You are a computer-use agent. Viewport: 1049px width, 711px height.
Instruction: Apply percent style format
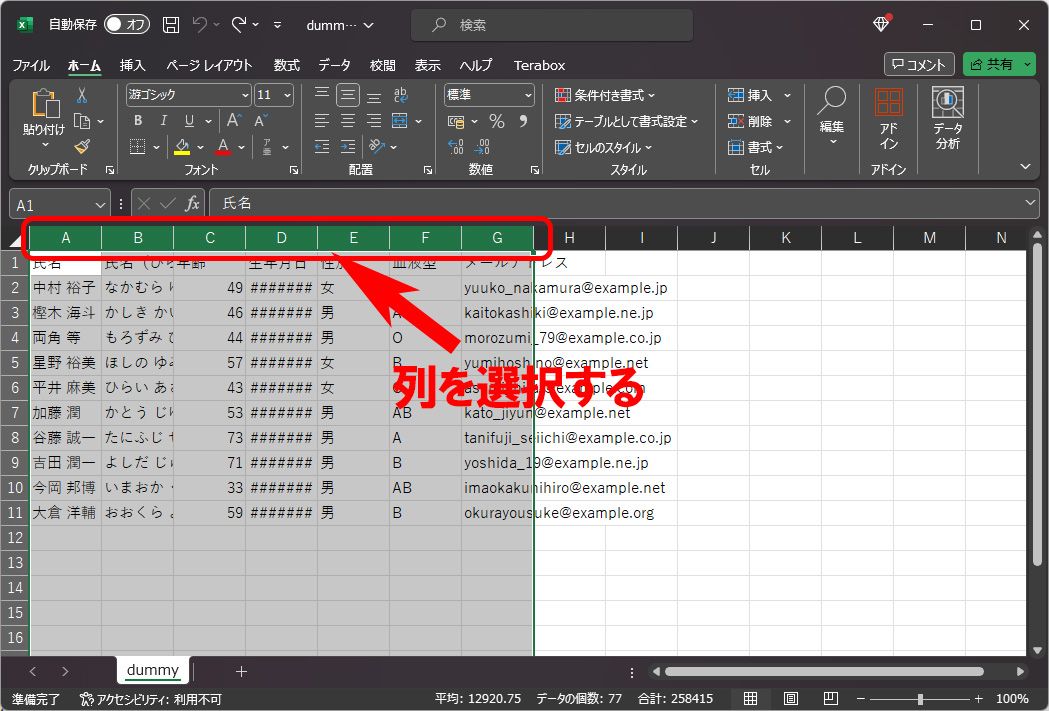pyautogui.click(x=496, y=121)
